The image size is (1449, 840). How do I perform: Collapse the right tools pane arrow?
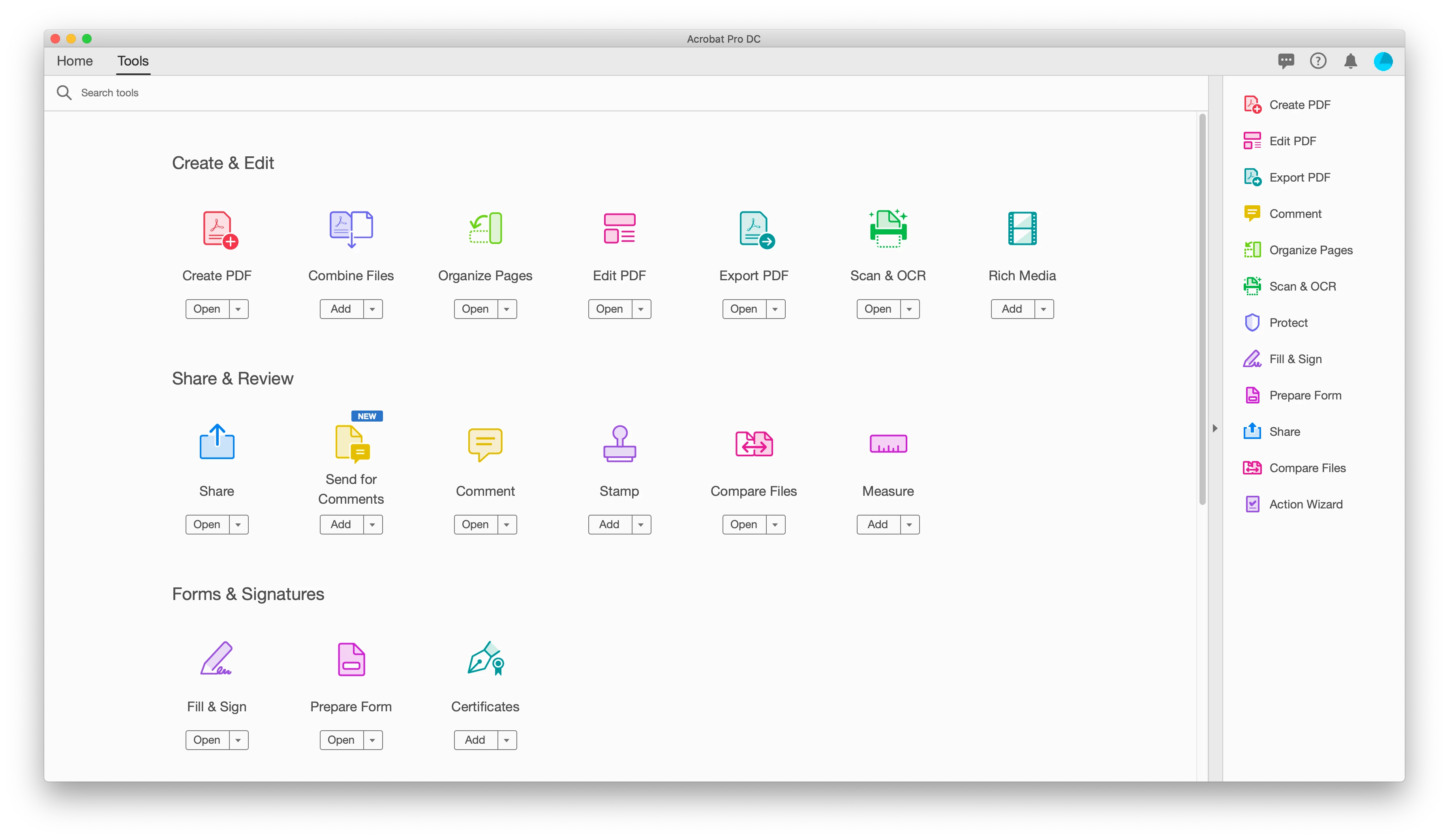click(x=1214, y=428)
